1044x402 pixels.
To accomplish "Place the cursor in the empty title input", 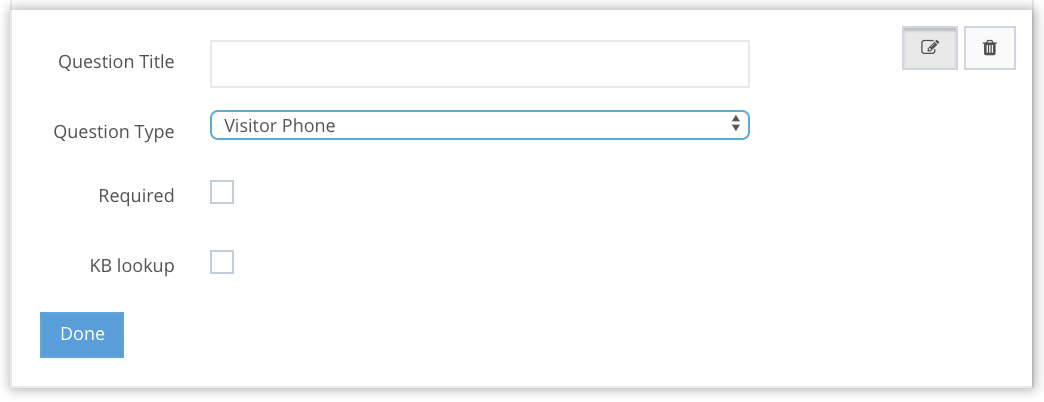I will [479, 64].
